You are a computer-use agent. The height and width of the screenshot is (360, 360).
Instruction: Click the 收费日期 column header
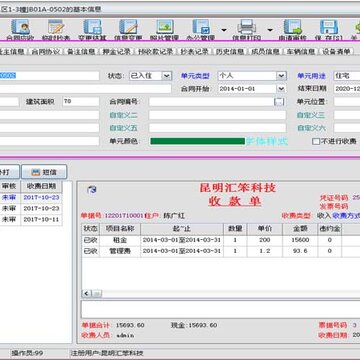(x=41, y=186)
